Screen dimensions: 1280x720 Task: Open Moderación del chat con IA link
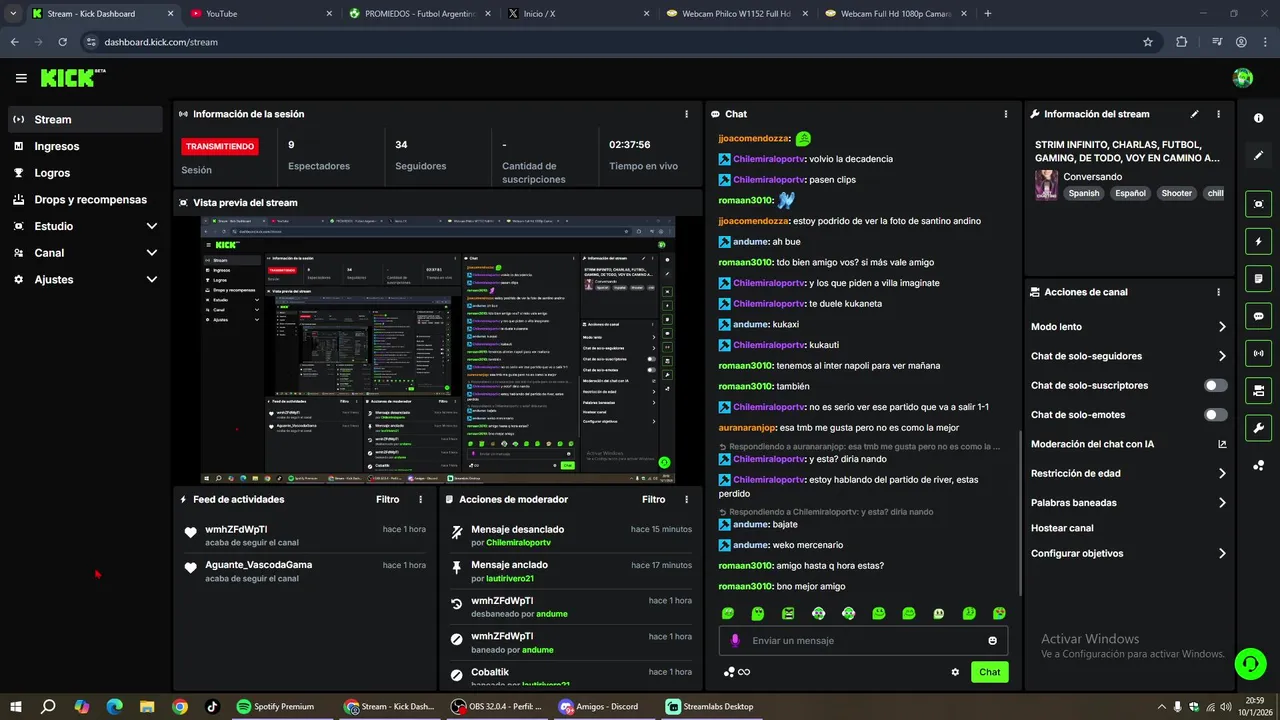[x=1221, y=444]
